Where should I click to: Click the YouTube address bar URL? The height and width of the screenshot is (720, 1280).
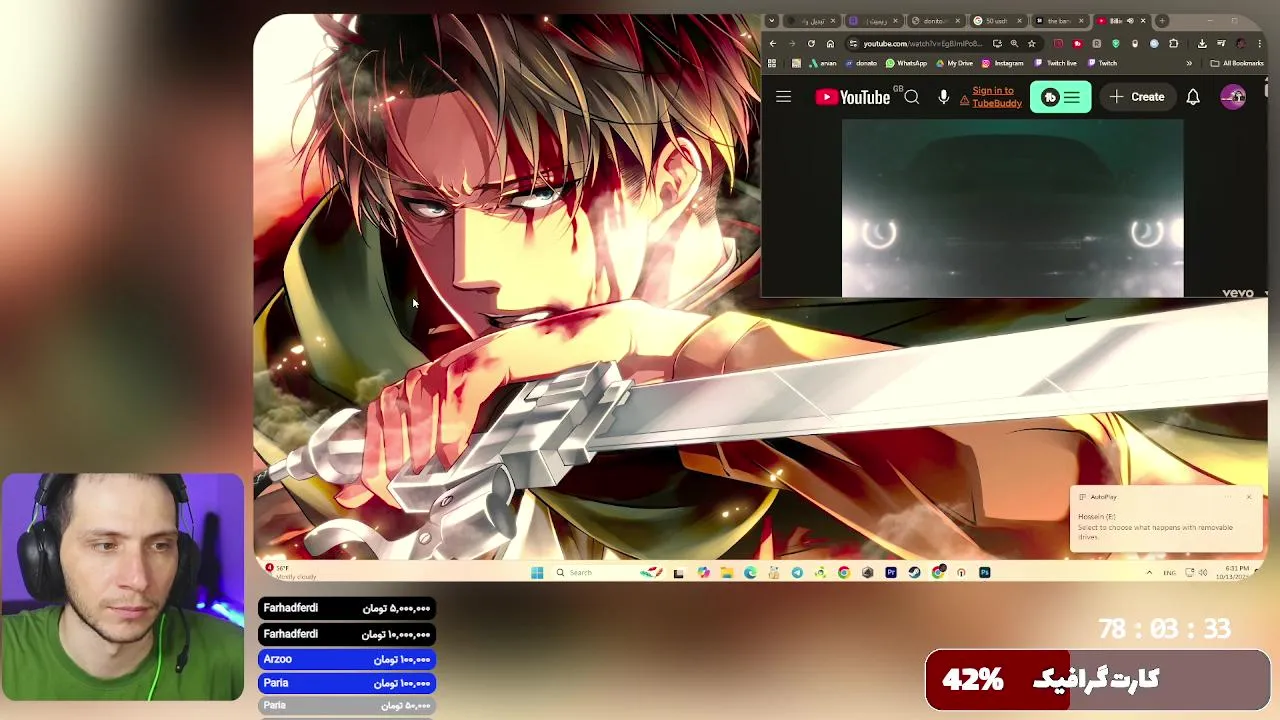pos(923,44)
